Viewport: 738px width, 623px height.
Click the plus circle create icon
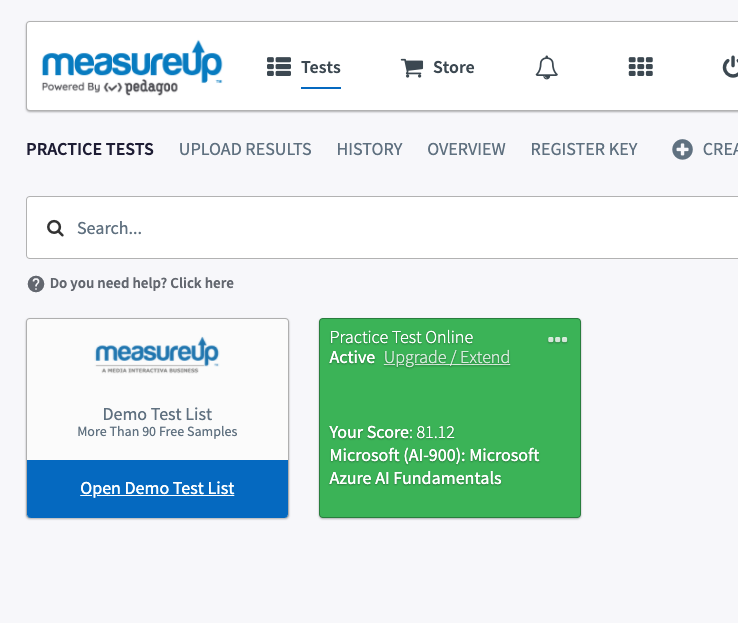682,150
